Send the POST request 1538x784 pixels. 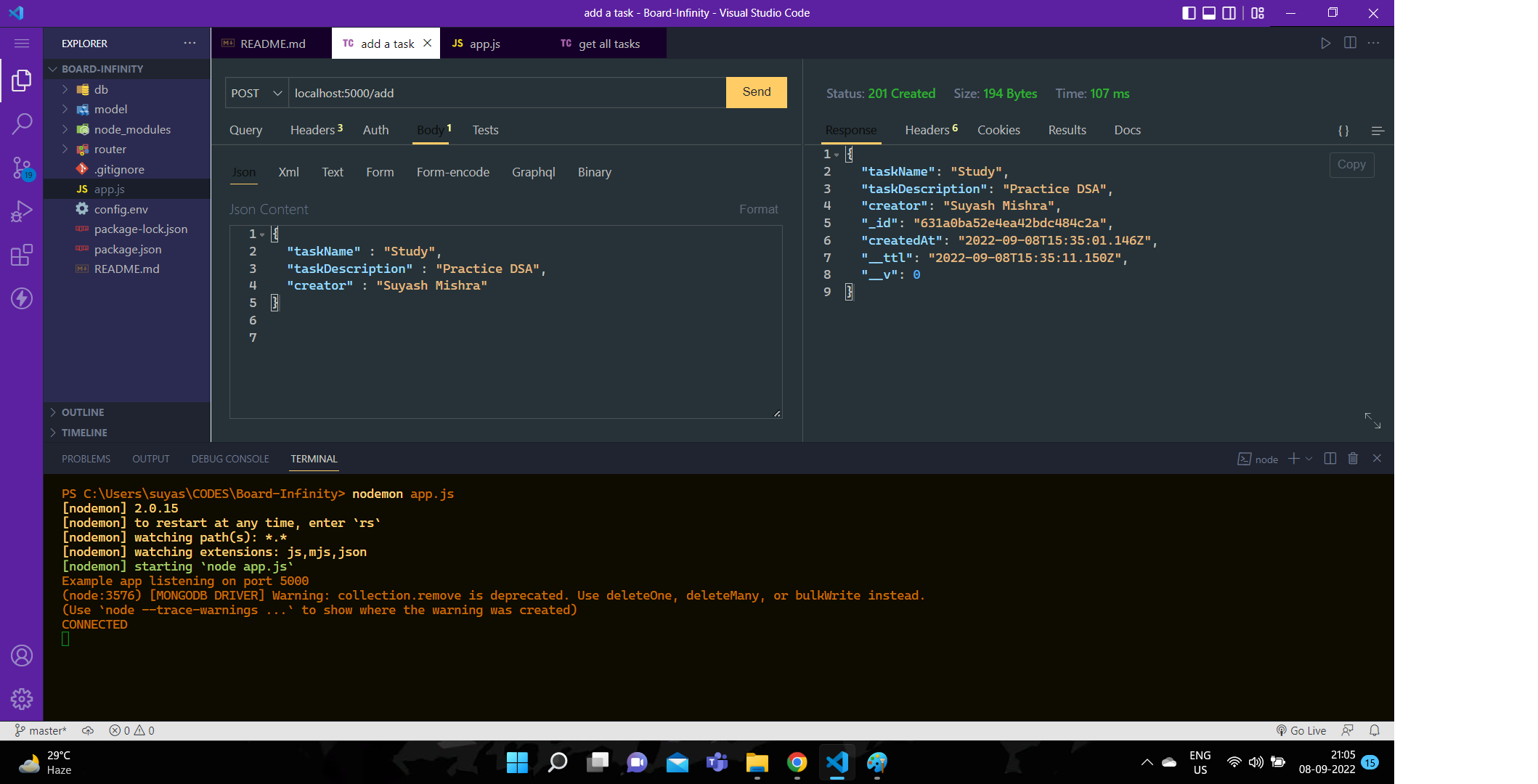(x=757, y=92)
